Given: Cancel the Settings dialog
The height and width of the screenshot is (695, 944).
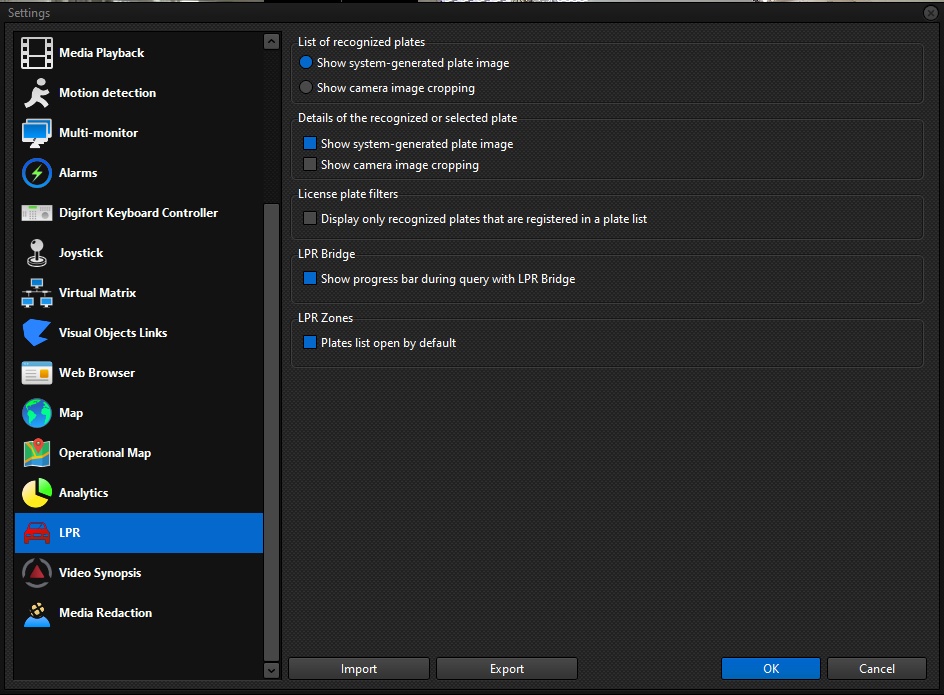Looking at the screenshot, I should click(x=877, y=669).
